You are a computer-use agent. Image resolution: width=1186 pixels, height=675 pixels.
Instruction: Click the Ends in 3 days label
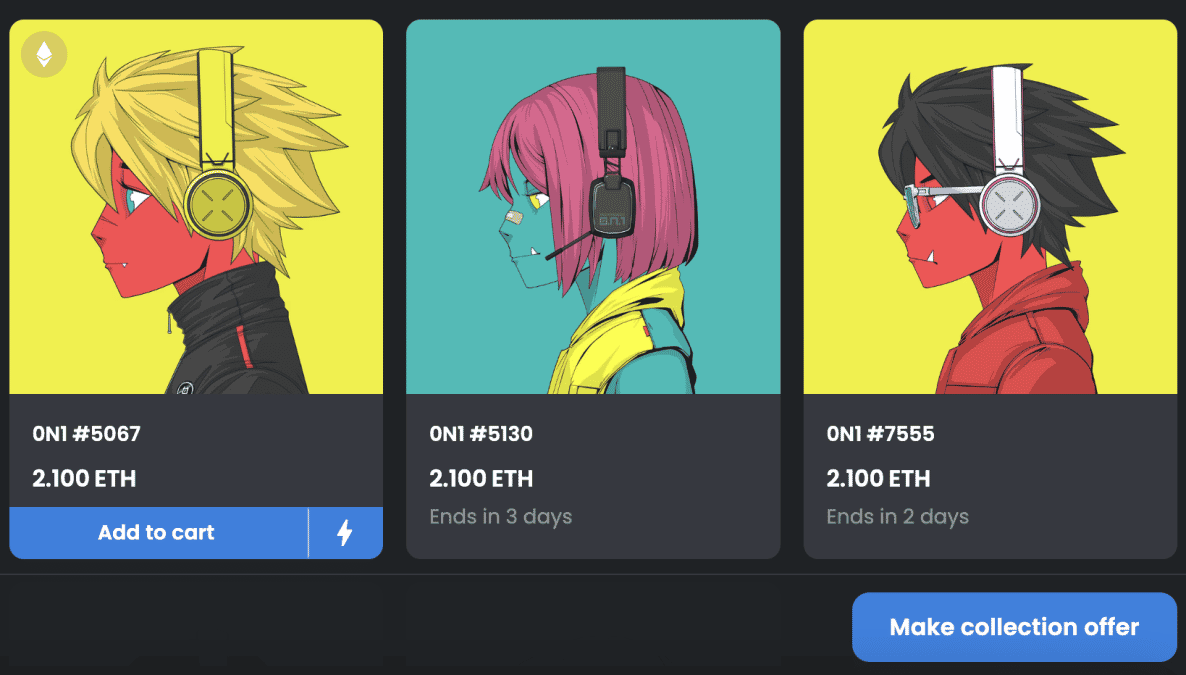(x=501, y=517)
